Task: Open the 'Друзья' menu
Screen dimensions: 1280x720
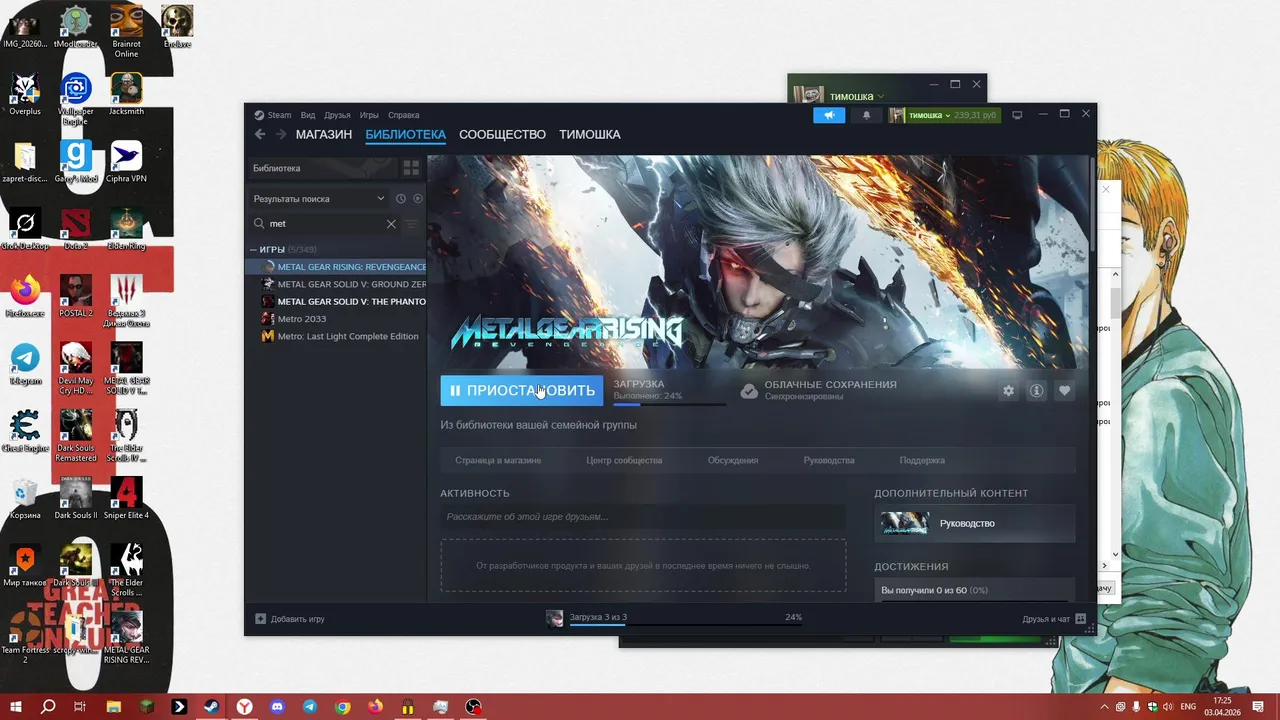Action: point(337,115)
